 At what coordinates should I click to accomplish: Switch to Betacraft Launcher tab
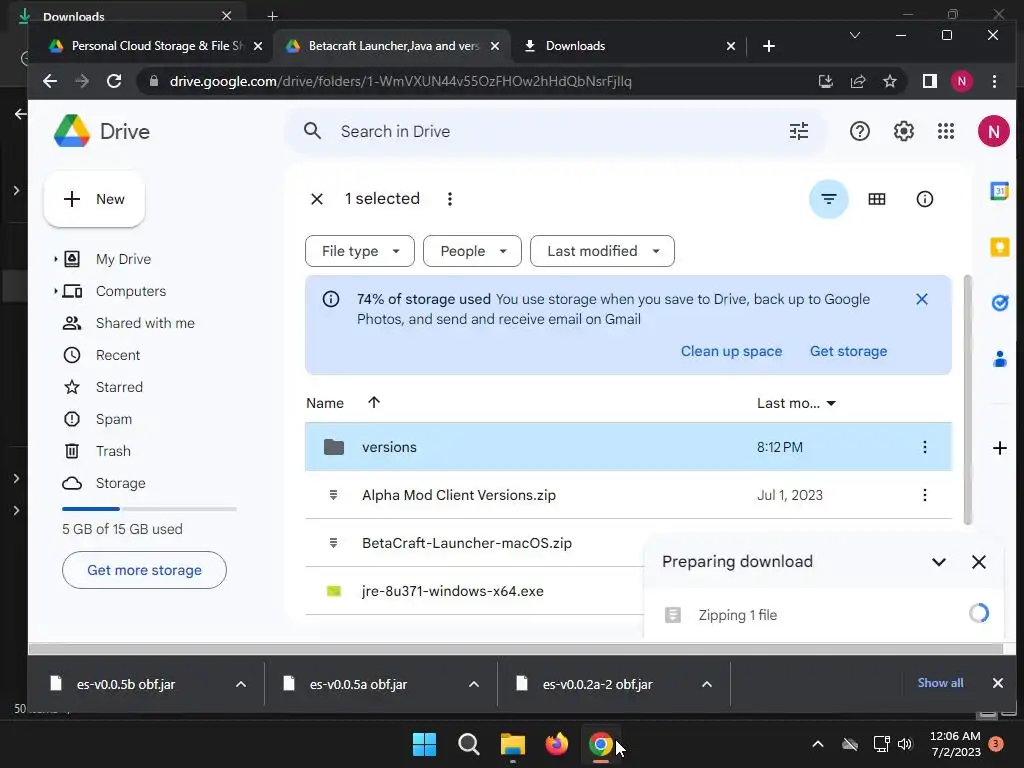(392, 46)
